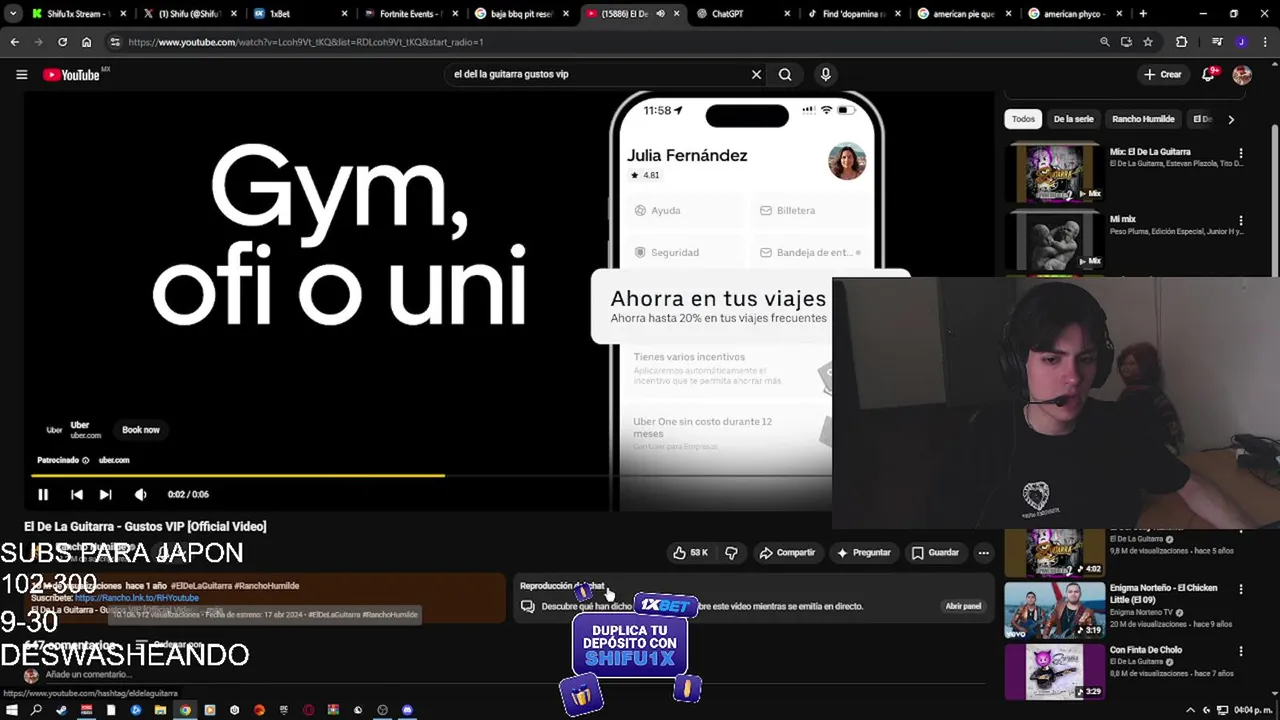
Task: Bookmark this page with star icon
Action: pos(1148,42)
